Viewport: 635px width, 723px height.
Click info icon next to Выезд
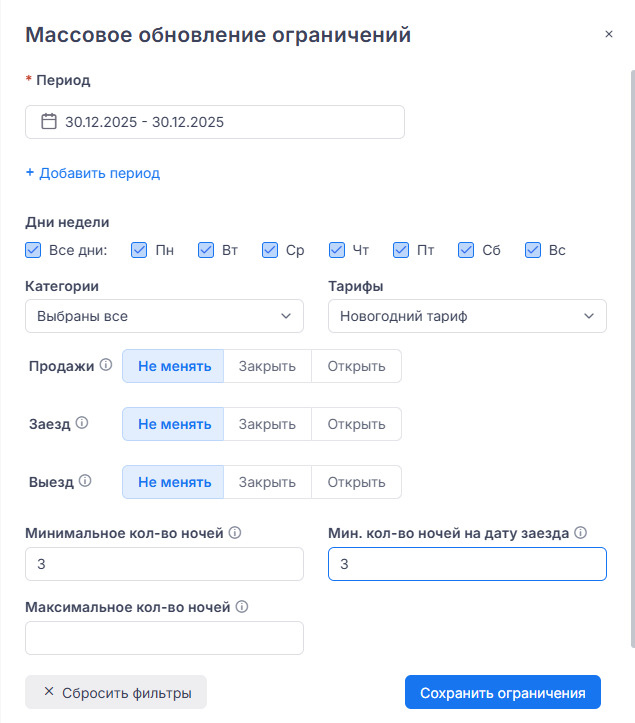pos(85,481)
